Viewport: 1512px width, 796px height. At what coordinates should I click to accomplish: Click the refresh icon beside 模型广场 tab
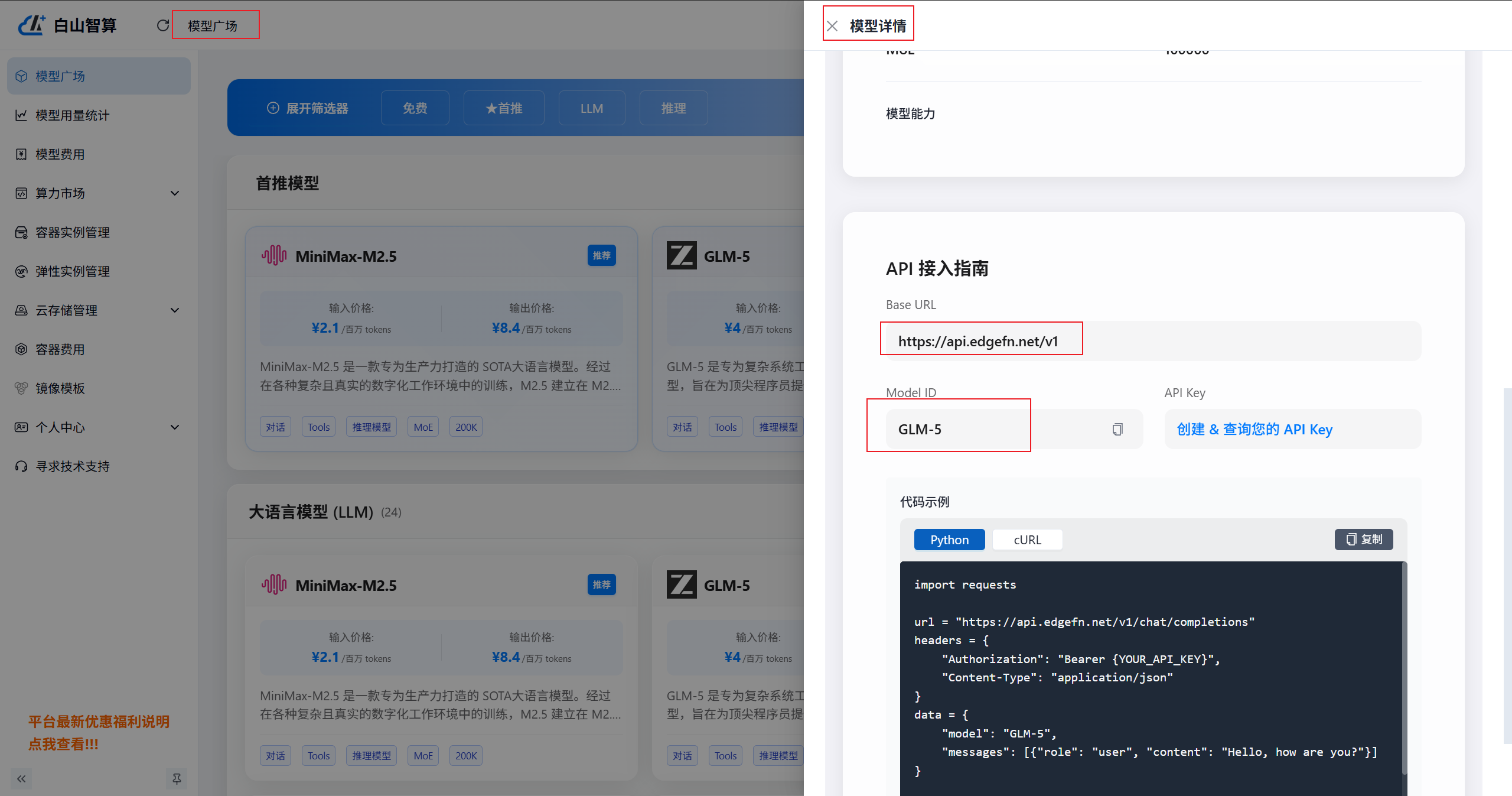tap(163, 25)
